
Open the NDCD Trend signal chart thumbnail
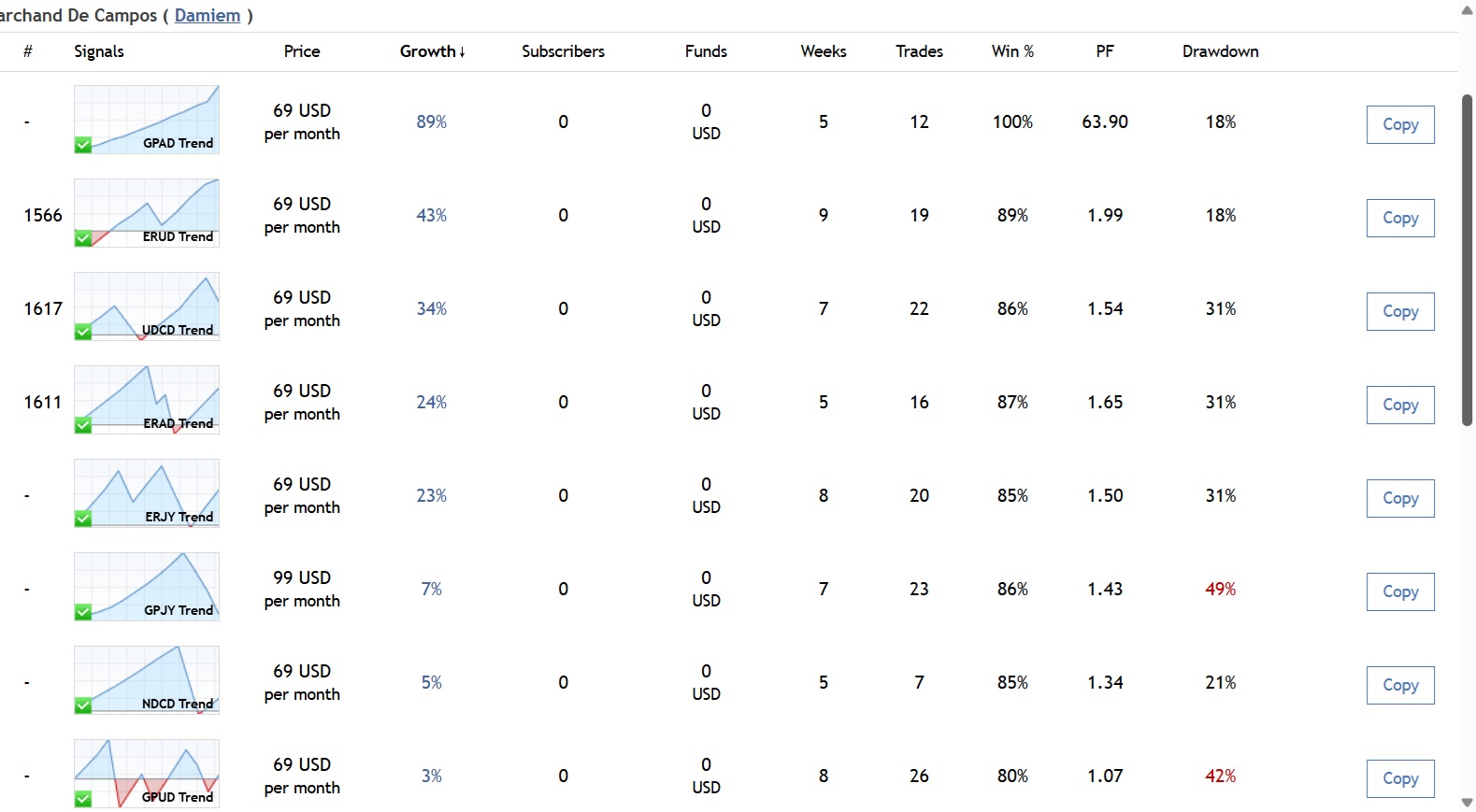[147, 679]
